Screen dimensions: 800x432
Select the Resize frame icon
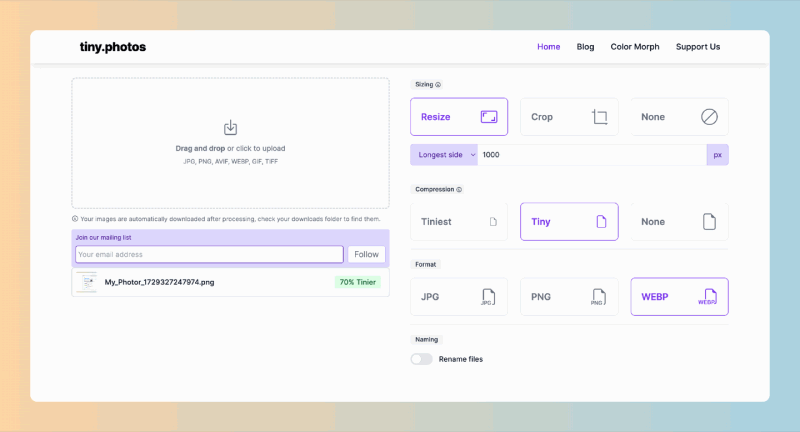coord(489,117)
